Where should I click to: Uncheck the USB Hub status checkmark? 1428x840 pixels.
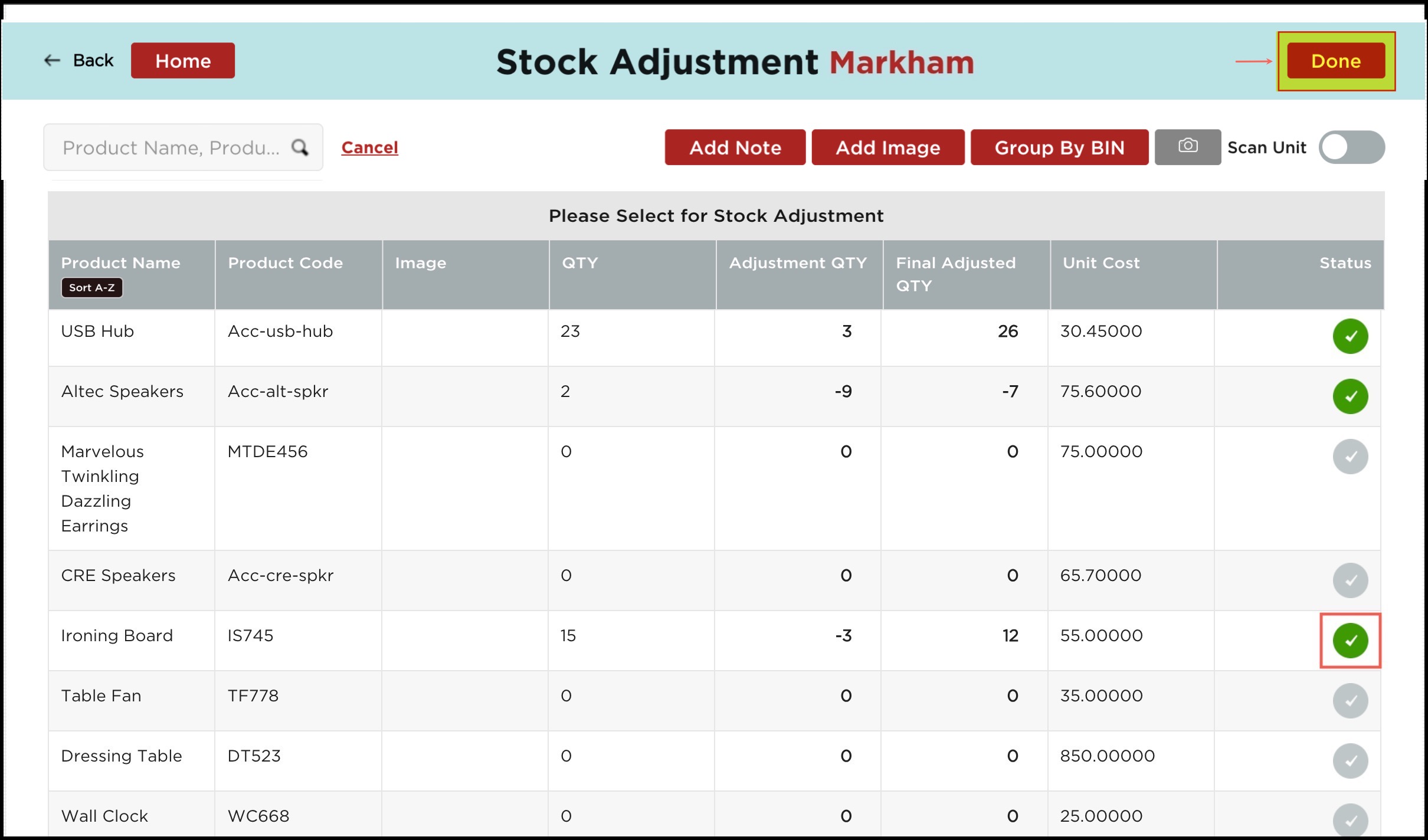1350,336
